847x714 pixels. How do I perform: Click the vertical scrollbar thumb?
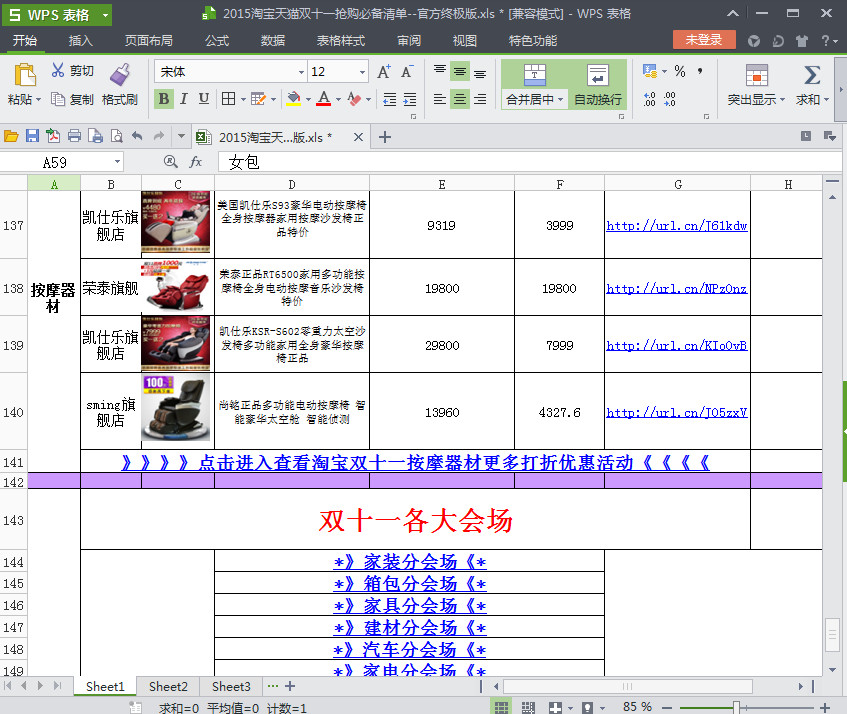pos(832,635)
